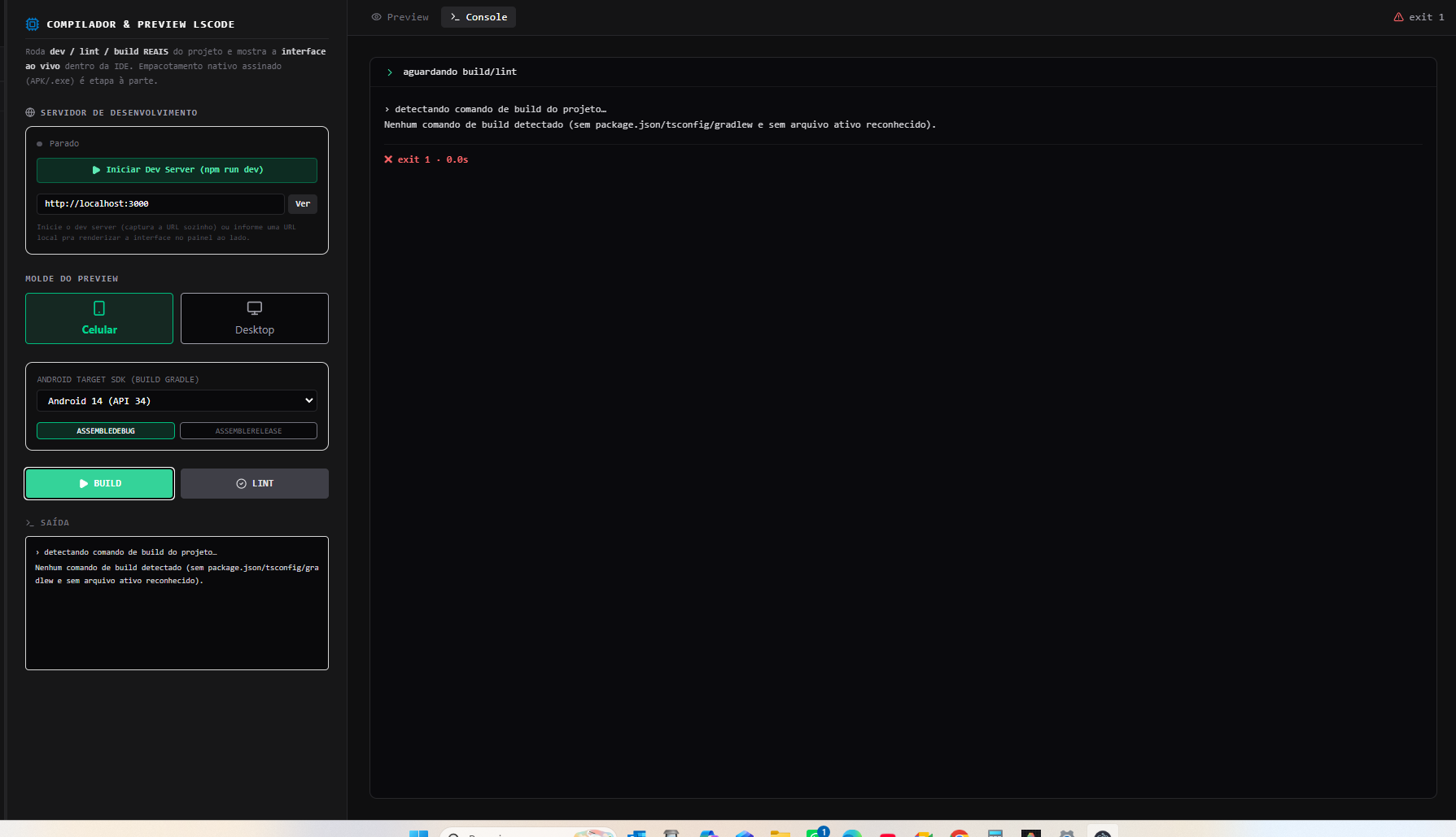Click the 'Android Target SDK (Build Gradle)' label
1456x837 pixels.
[x=118, y=380]
